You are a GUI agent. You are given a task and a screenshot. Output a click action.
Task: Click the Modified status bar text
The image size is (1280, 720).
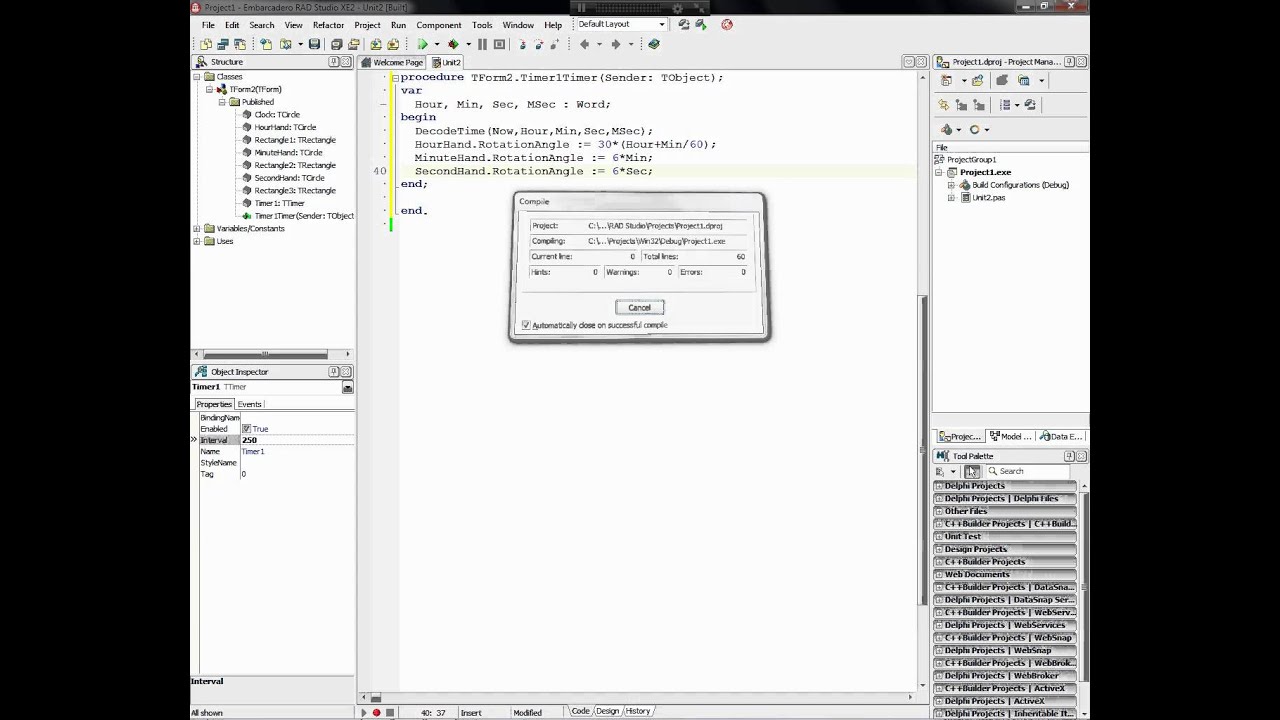click(x=527, y=713)
